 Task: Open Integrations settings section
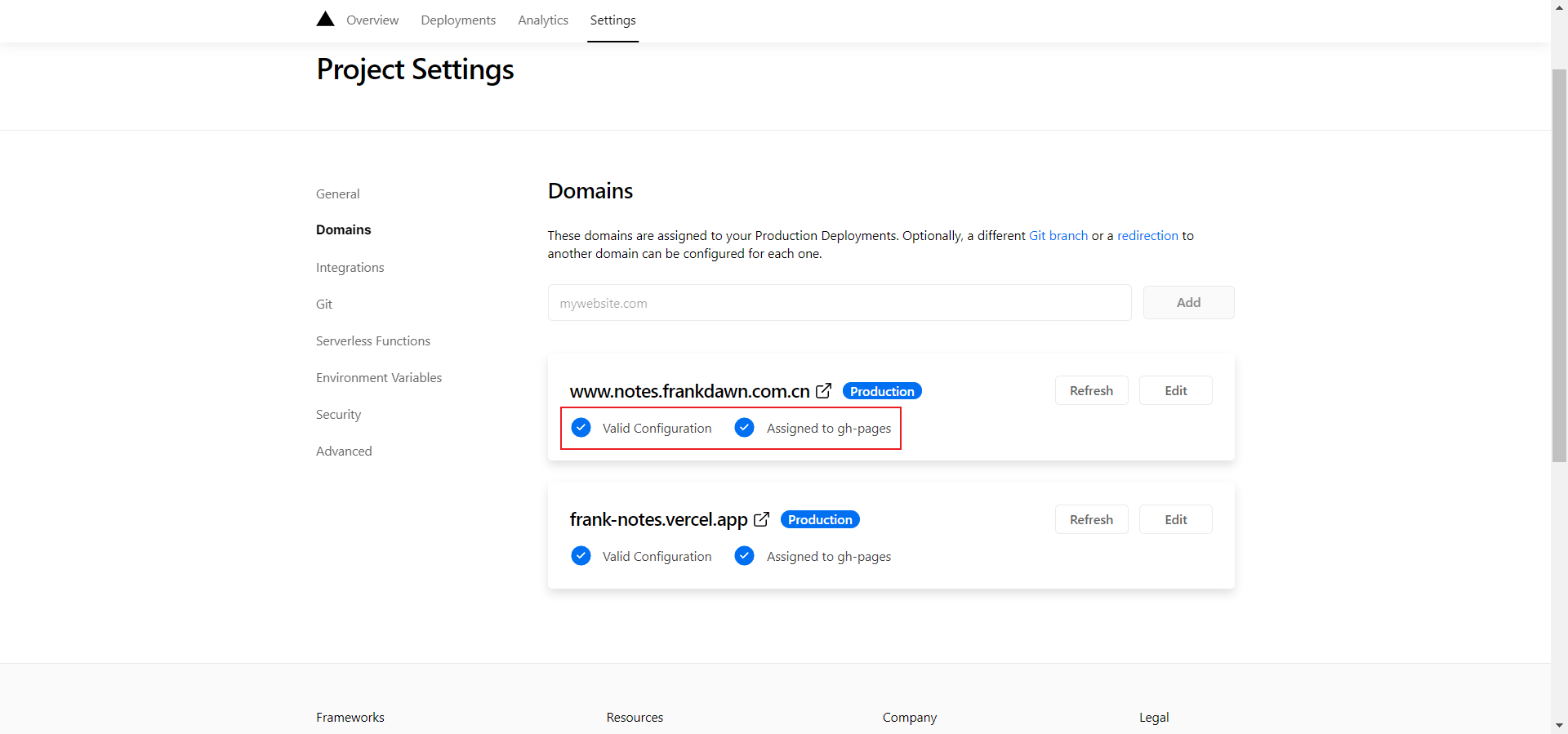point(350,267)
